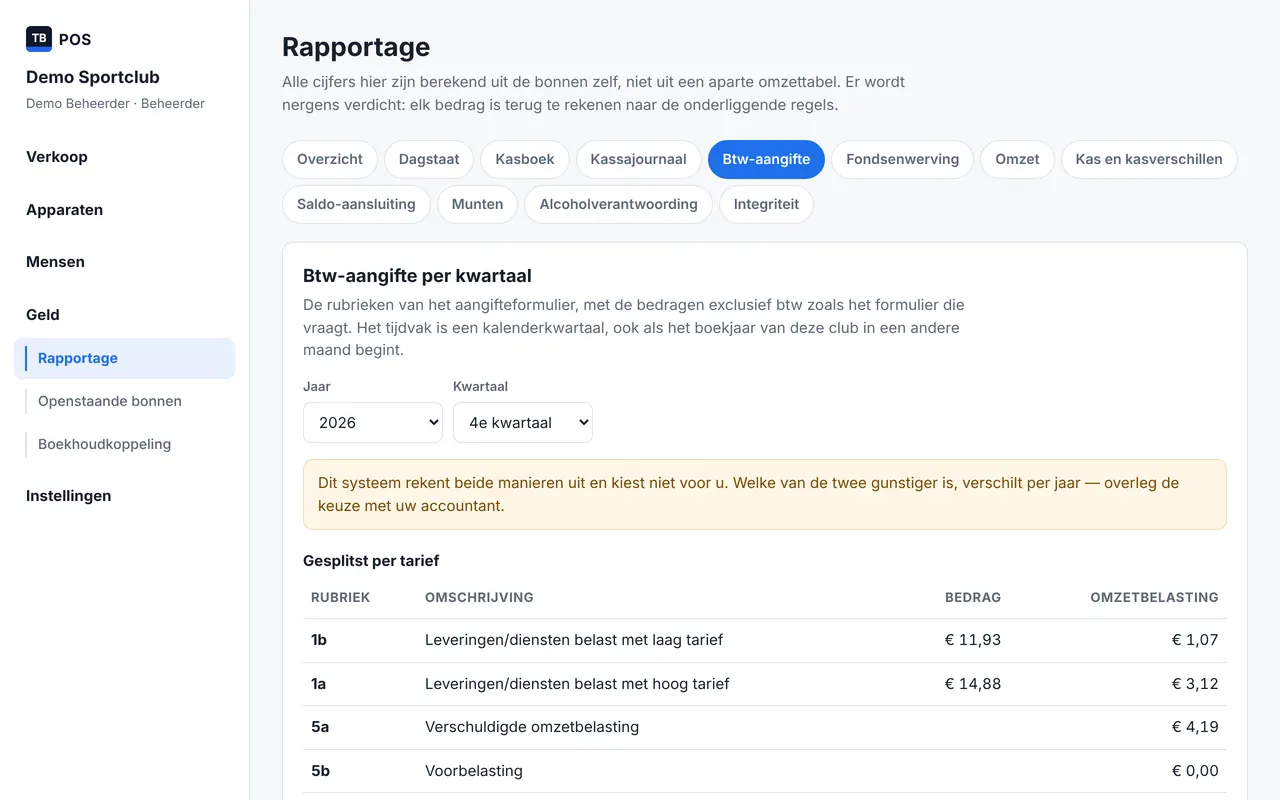
Task: Expand the Apparaten sidebar section
Action: click(x=64, y=210)
